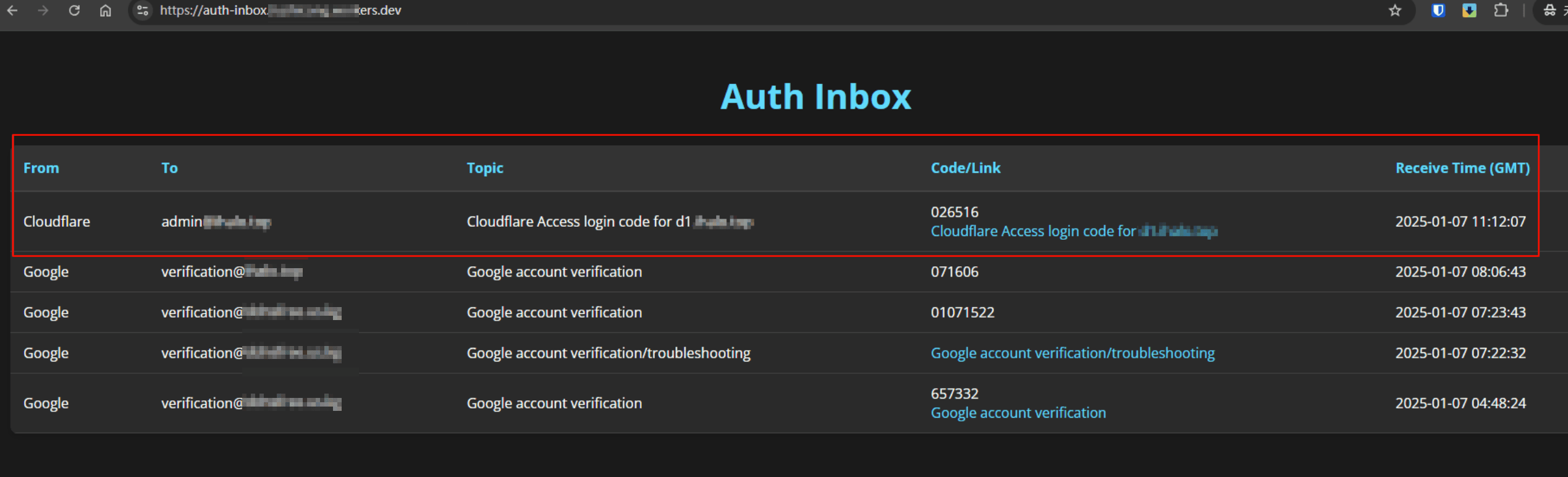Open site information icon in address bar
The image size is (1568, 477).
[x=143, y=11]
